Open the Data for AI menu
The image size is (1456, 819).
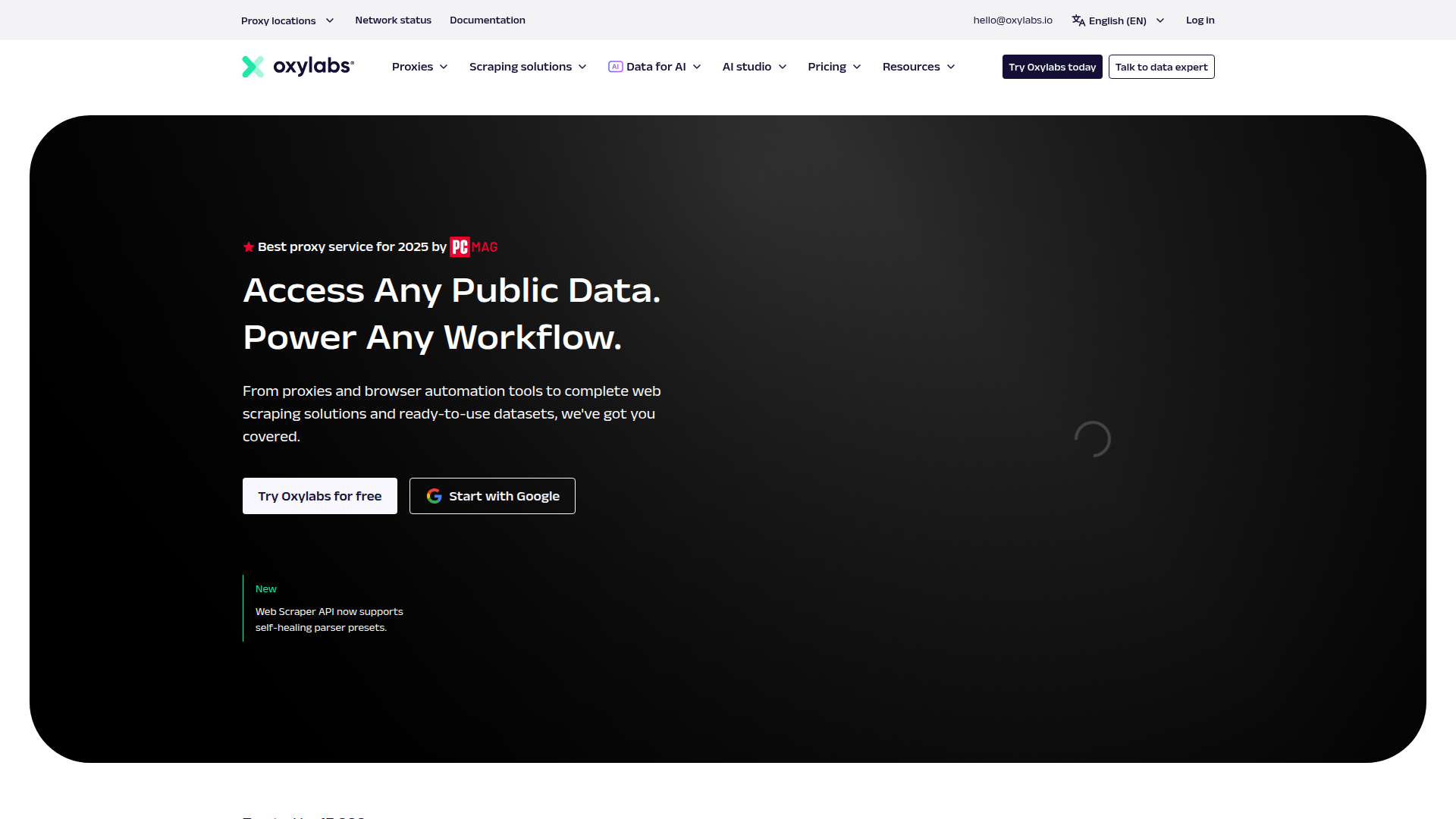pos(654,67)
